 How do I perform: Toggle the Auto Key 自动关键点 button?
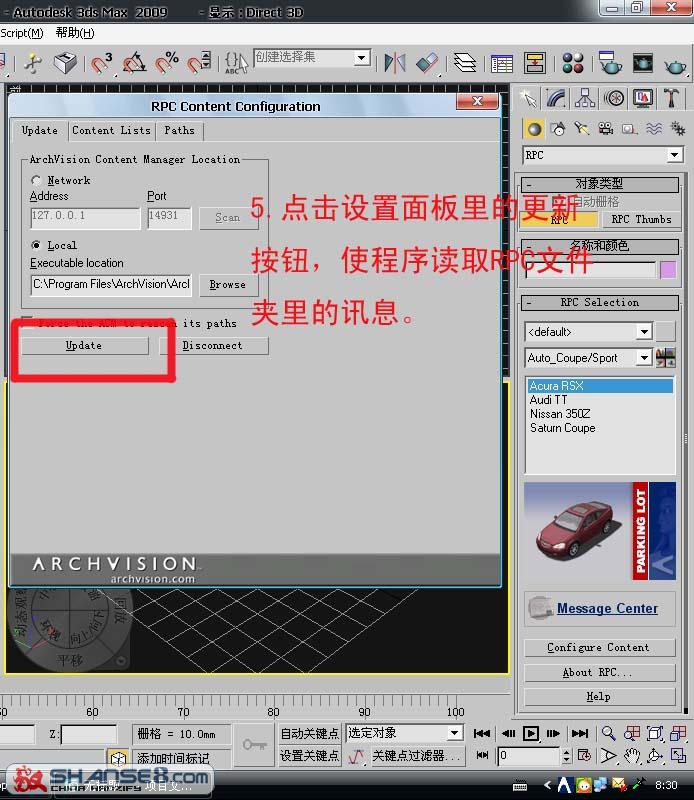(309, 734)
